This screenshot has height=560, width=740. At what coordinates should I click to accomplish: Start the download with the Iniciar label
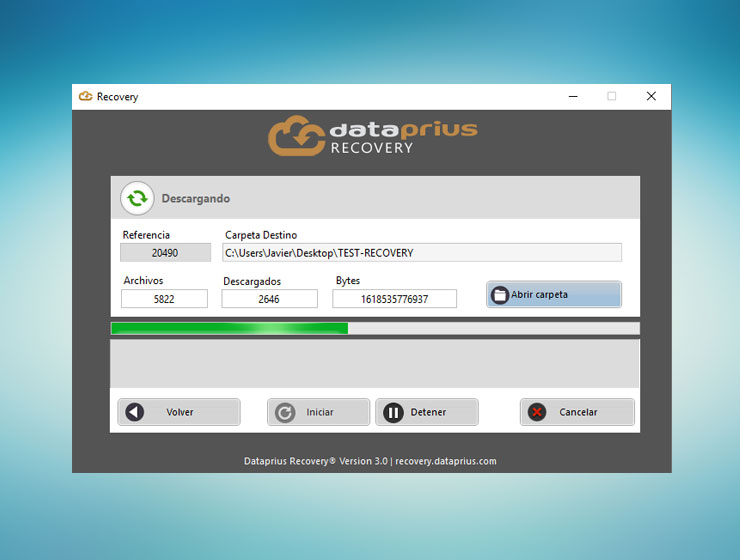click(320, 412)
